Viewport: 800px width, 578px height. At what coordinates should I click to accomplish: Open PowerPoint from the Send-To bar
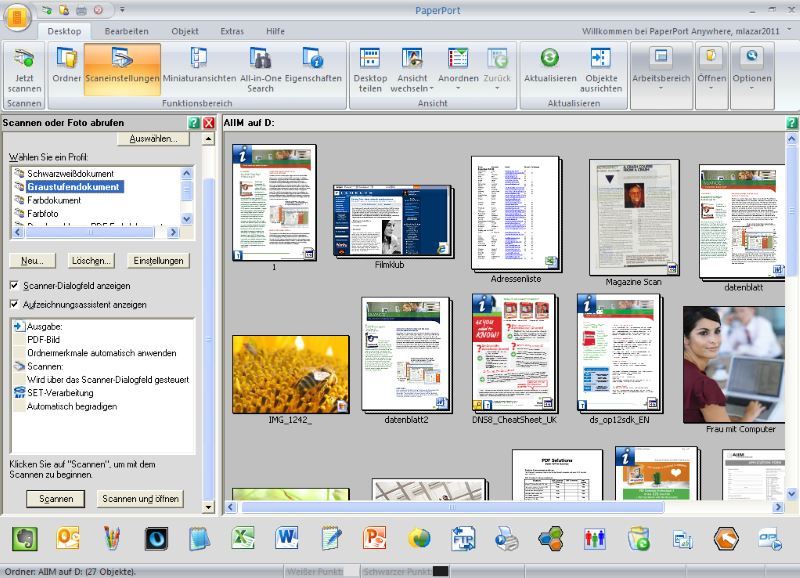click(375, 537)
